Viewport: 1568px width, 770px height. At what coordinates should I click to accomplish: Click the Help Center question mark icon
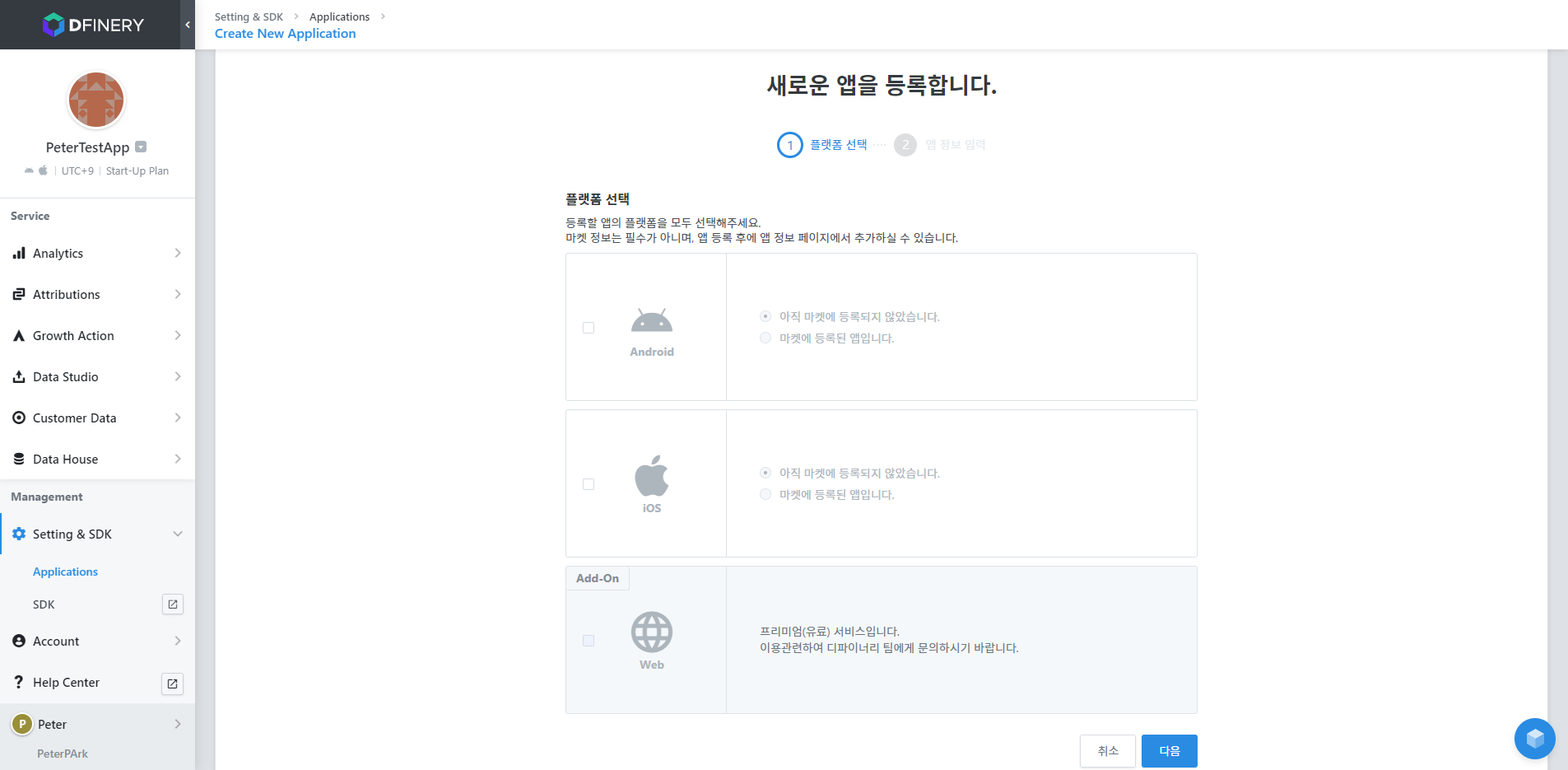pos(19,682)
